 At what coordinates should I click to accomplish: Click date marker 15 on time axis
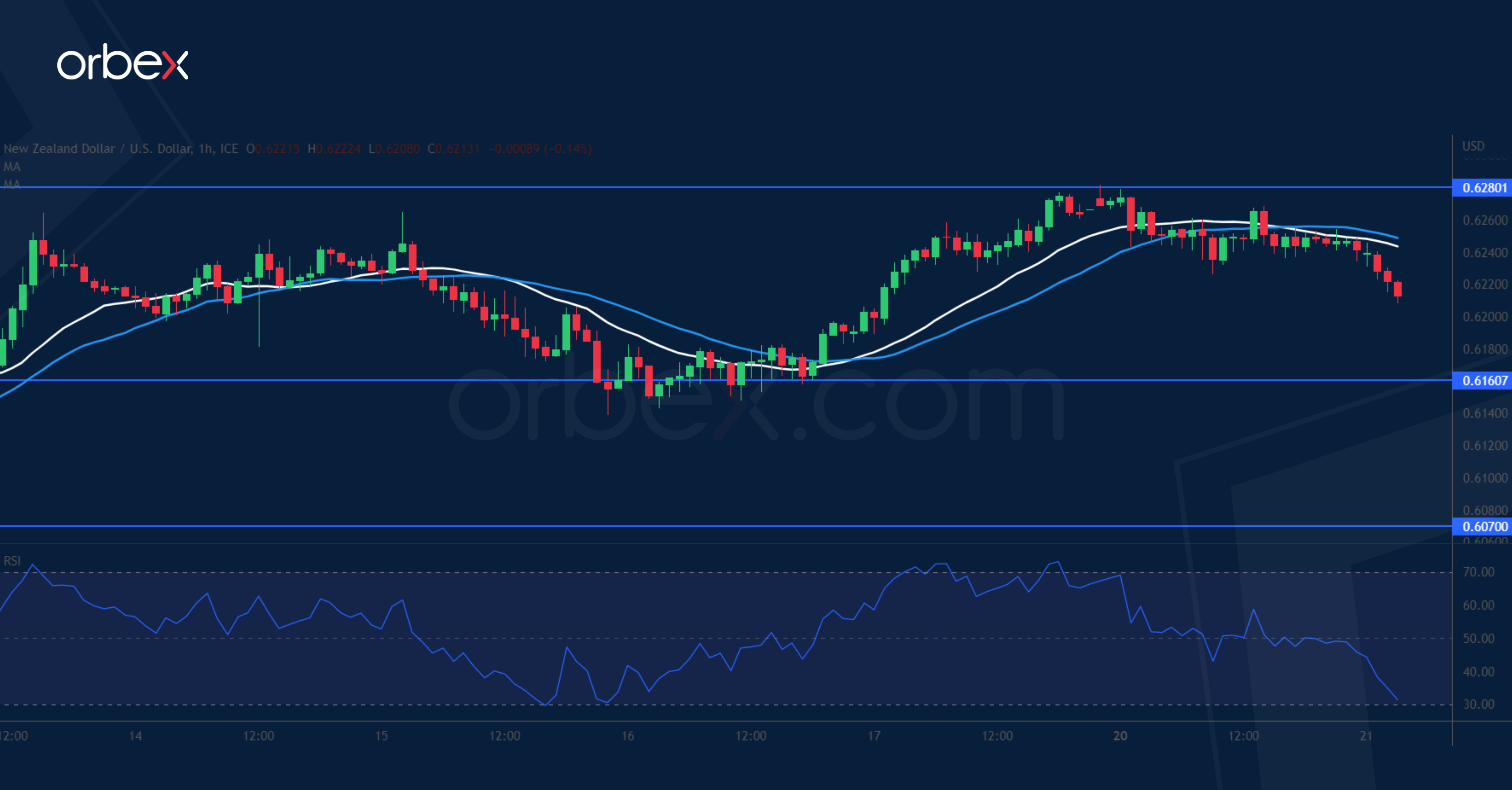click(x=381, y=736)
